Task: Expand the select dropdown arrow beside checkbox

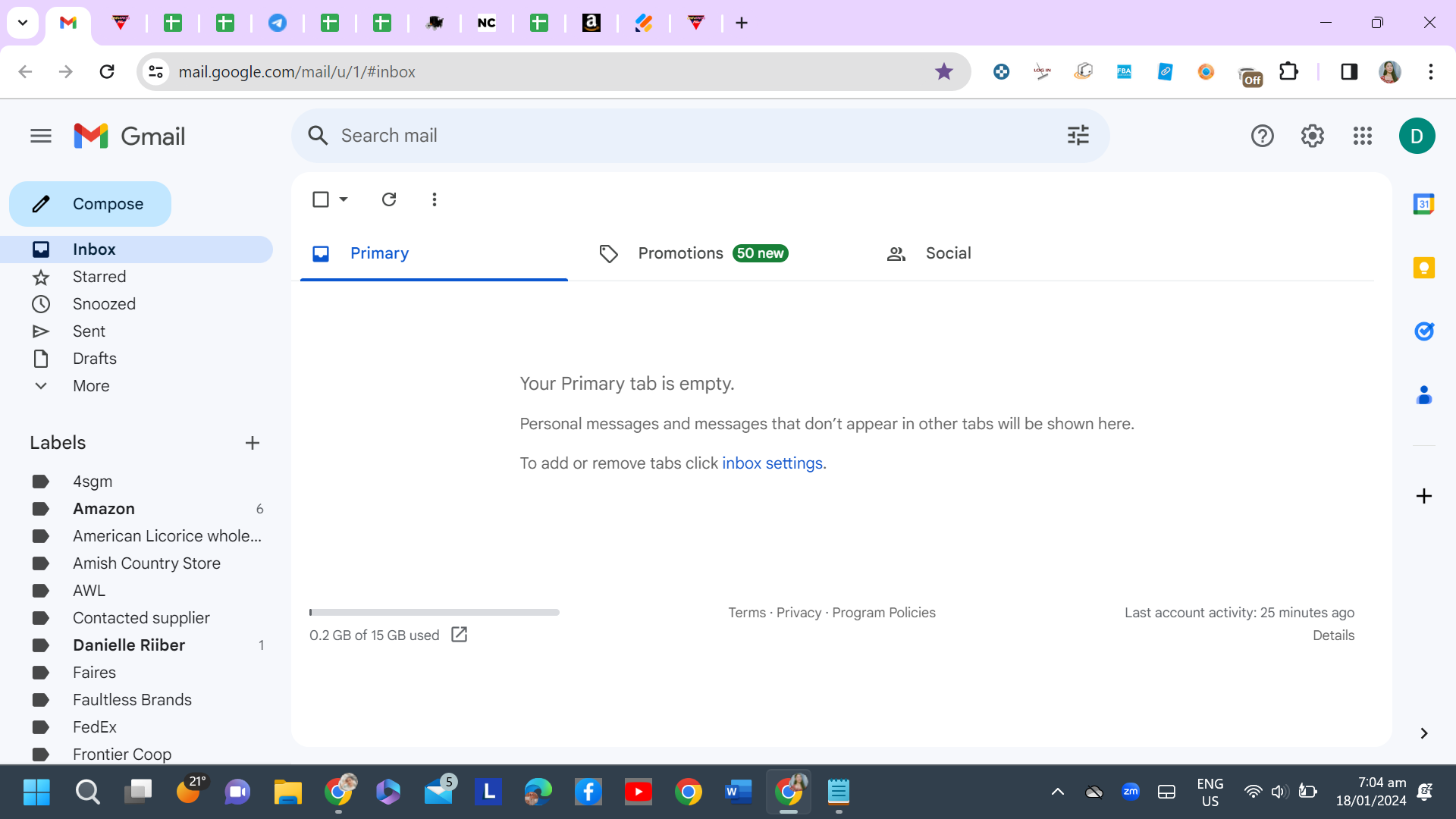Action: tap(344, 199)
